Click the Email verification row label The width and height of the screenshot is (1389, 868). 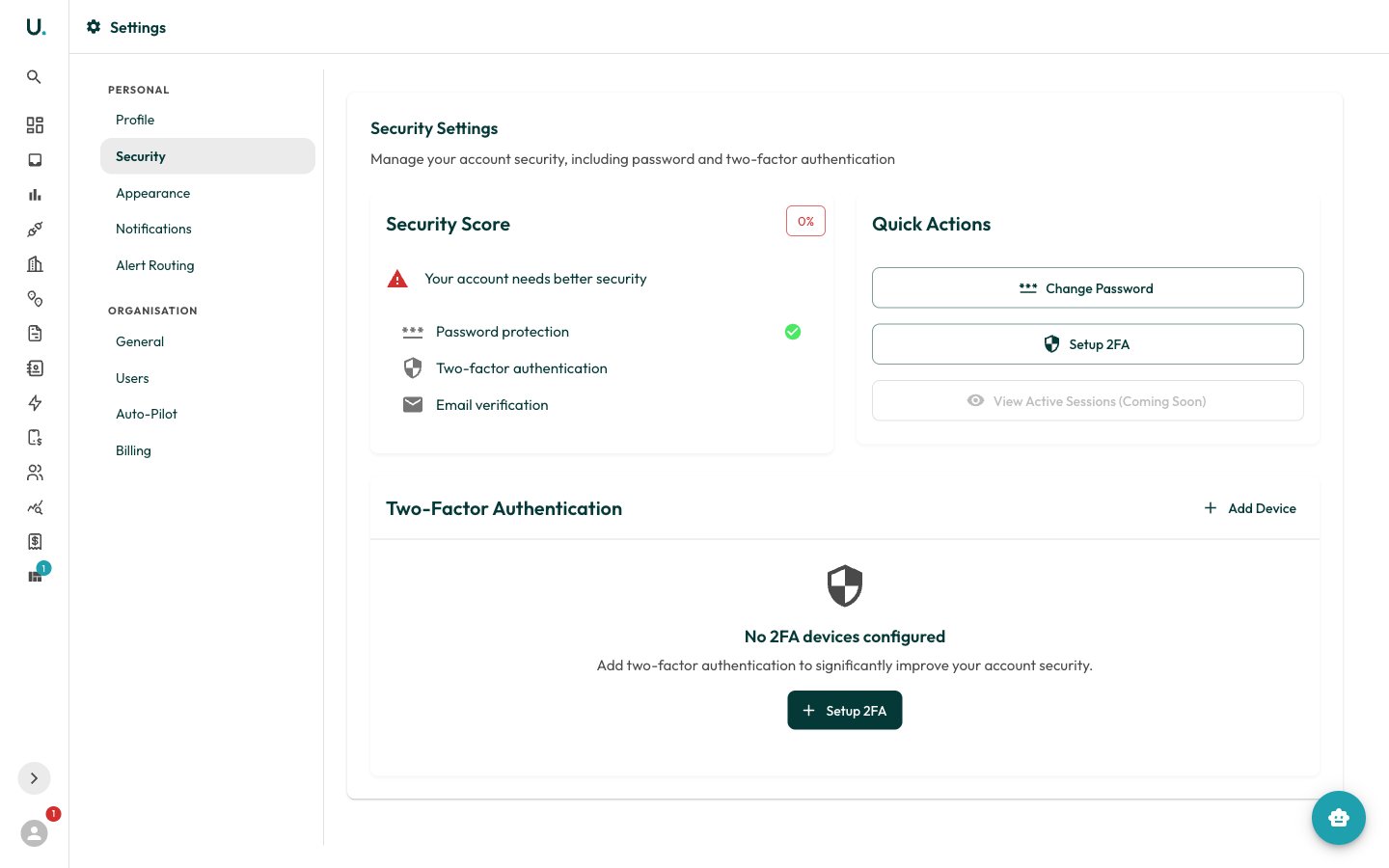coord(492,405)
